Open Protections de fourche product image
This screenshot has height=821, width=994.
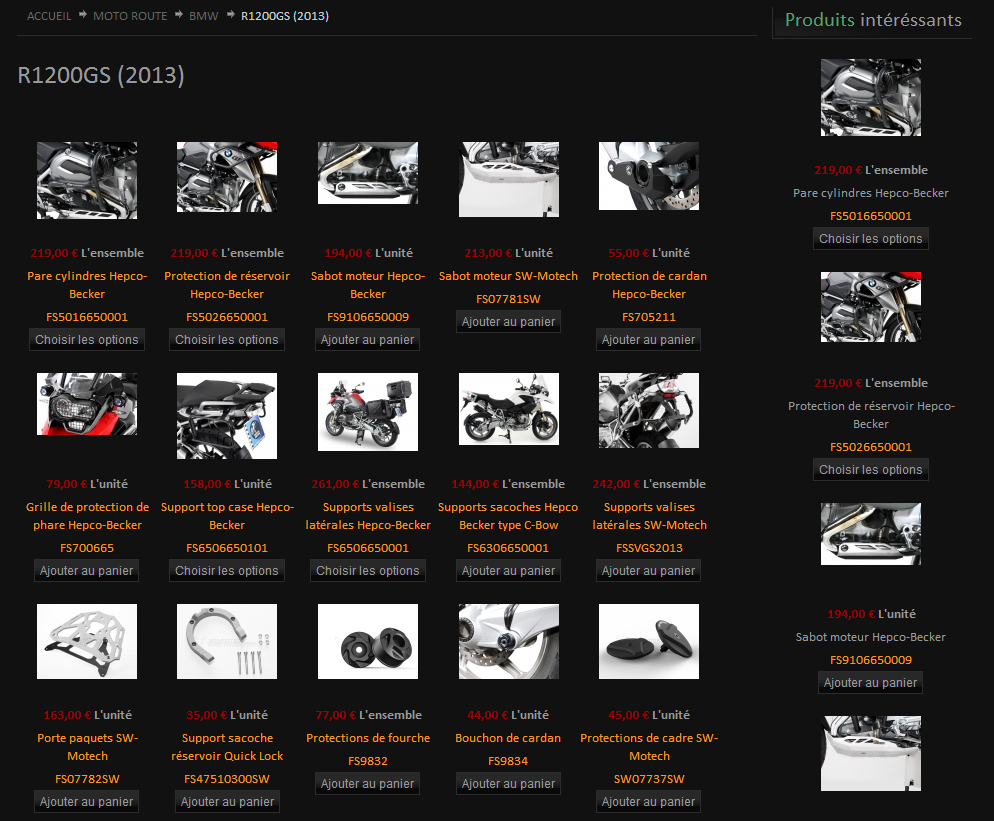click(x=368, y=641)
